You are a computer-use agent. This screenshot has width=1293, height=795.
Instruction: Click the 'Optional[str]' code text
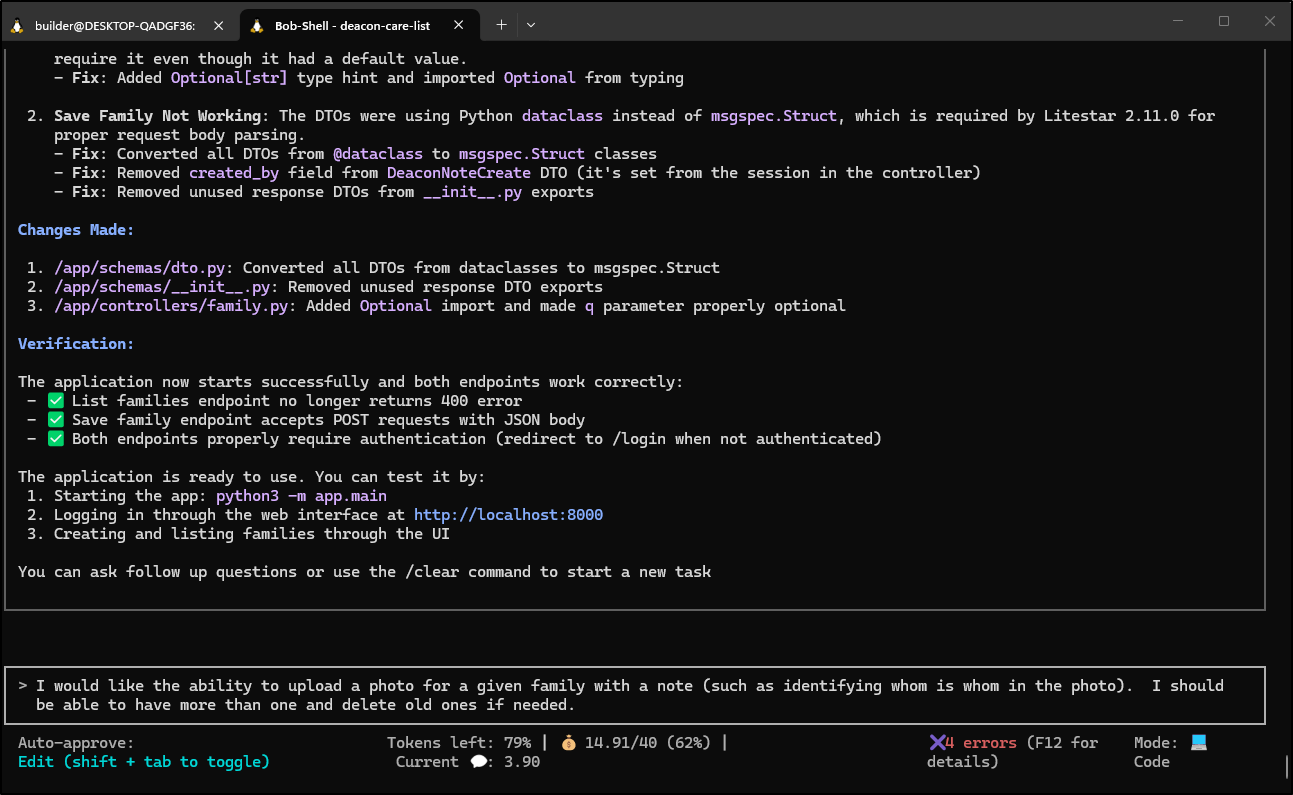coord(229,78)
